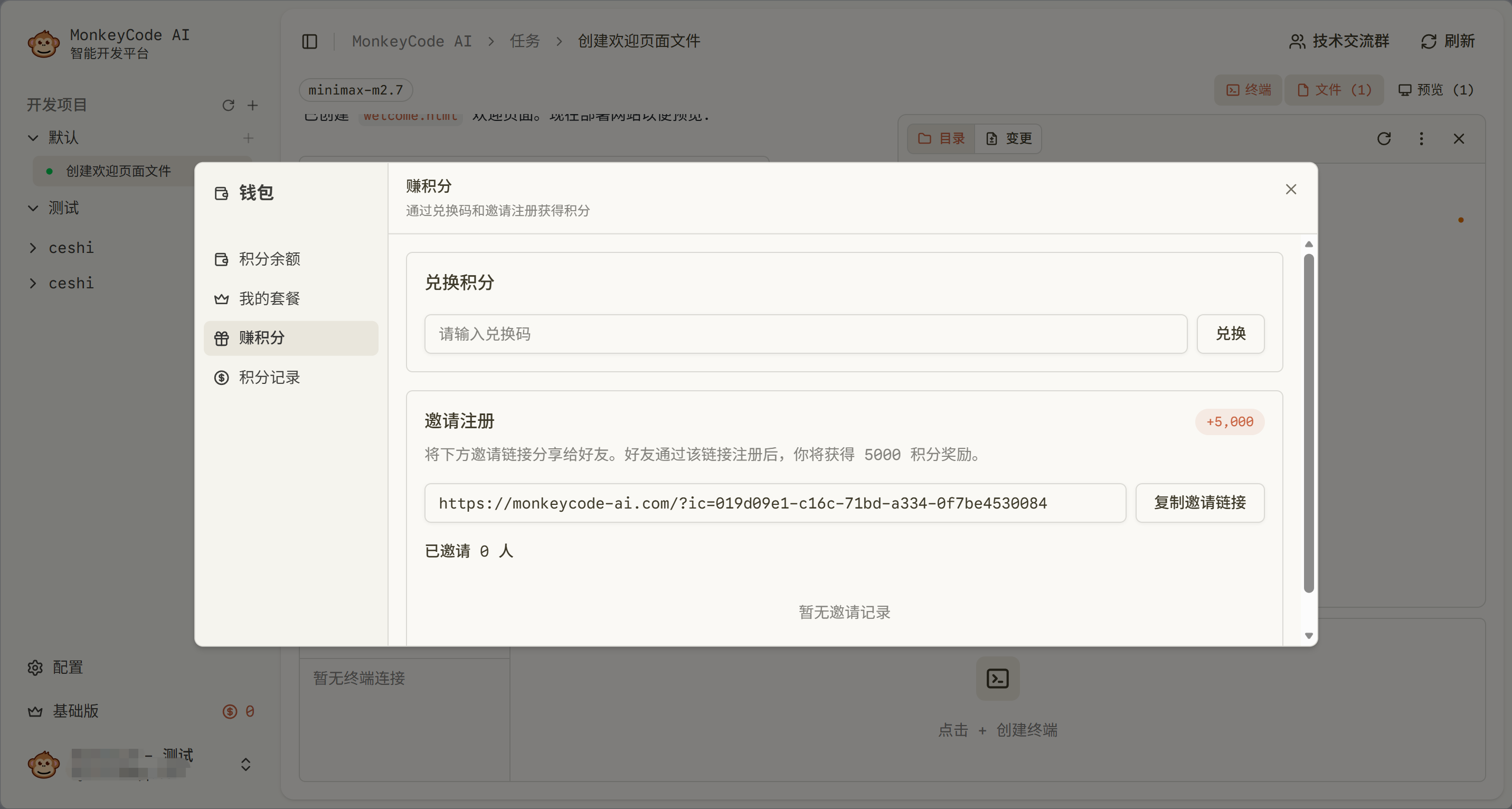This screenshot has height=809, width=1512.
Task: Focus the redeem code input field
Action: [x=805, y=334]
